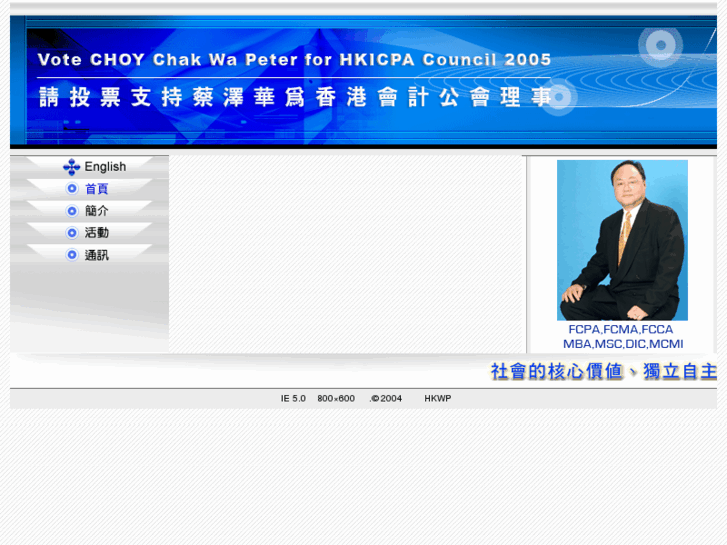
Task: Click the bullet icon next to 簡介
Action: point(72,211)
